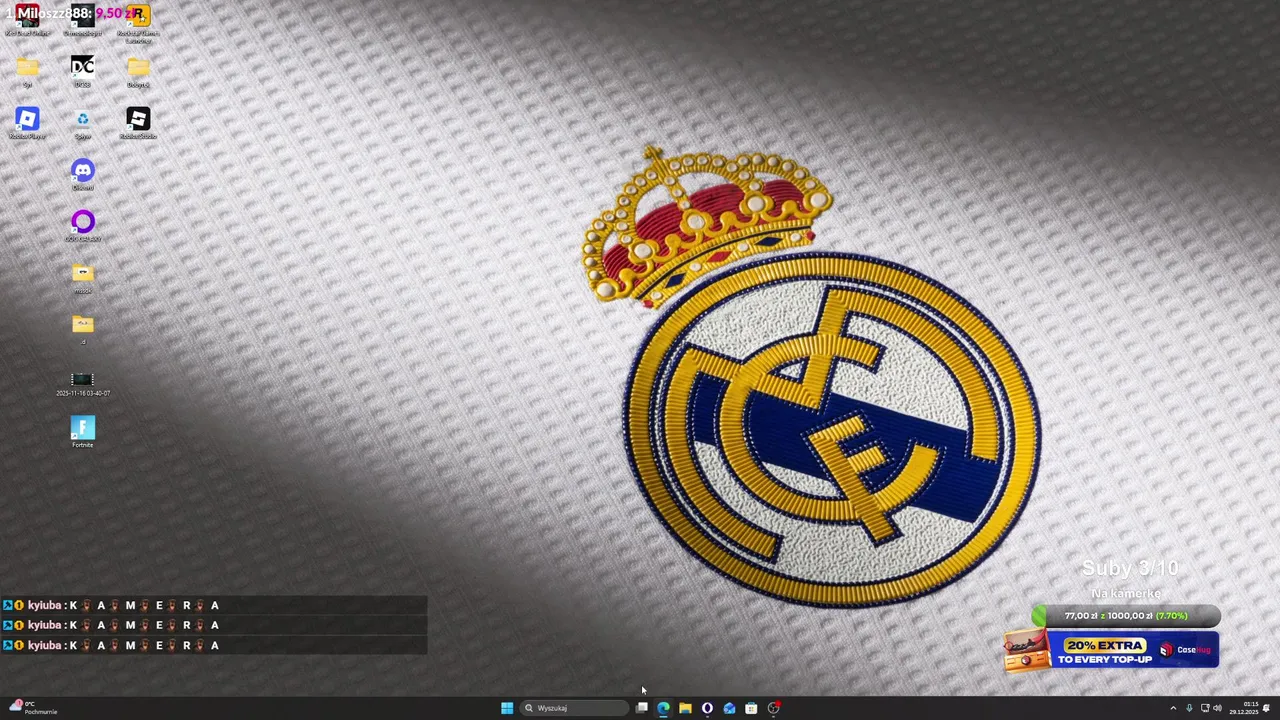Open the GOG GALAXY desktop shortcut
The image size is (1280, 720).
pos(83,226)
